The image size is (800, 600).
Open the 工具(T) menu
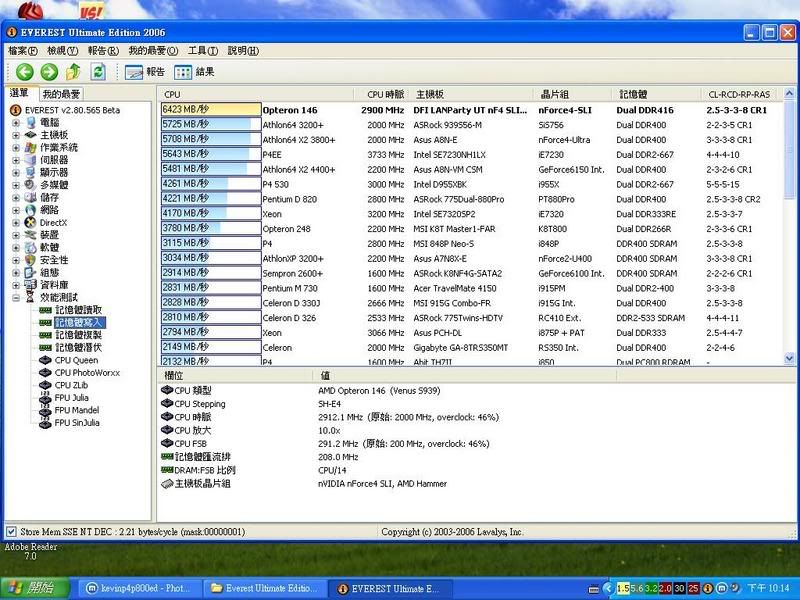point(203,50)
